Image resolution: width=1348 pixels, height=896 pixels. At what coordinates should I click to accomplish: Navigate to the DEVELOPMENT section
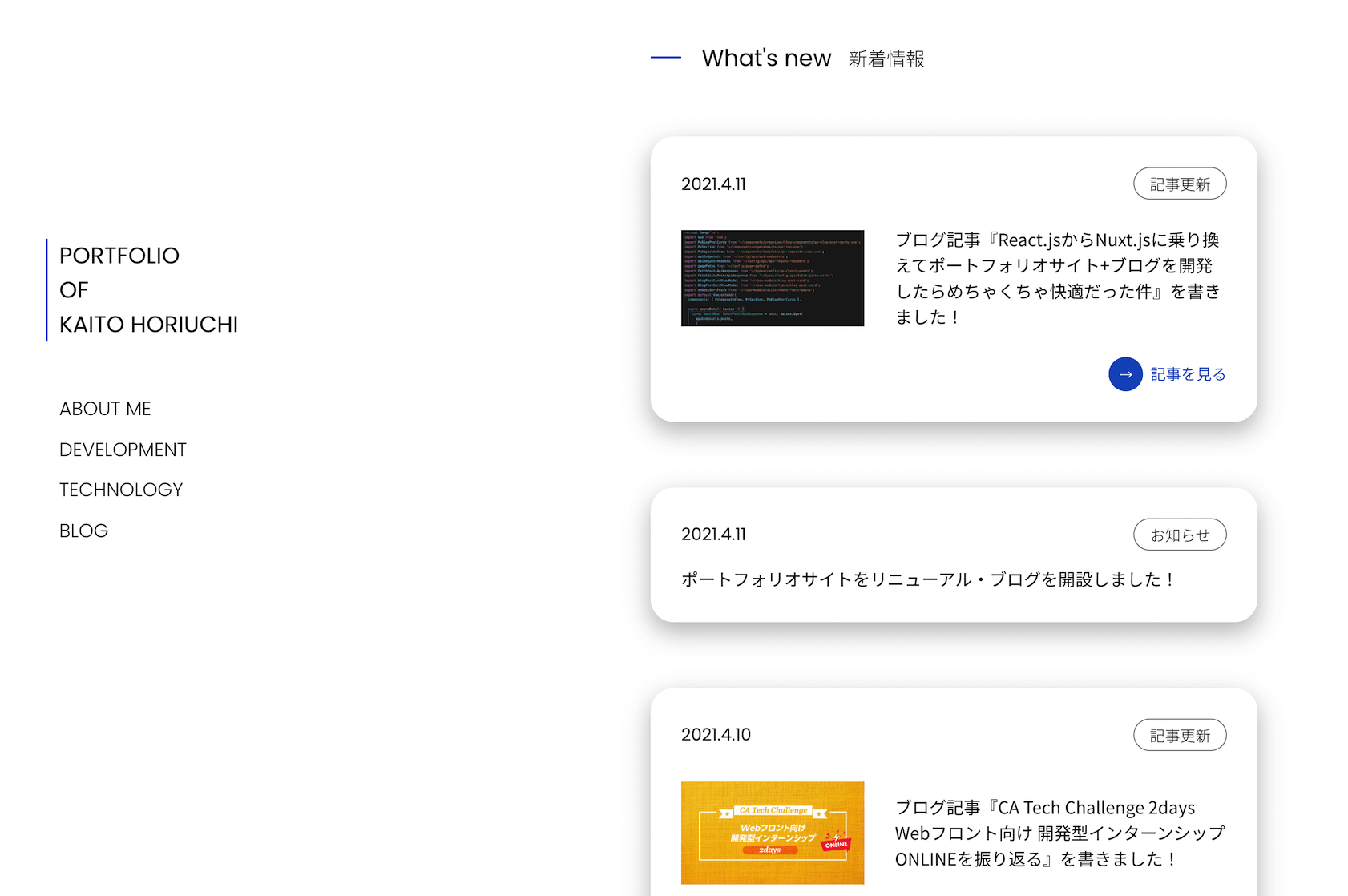click(x=123, y=450)
